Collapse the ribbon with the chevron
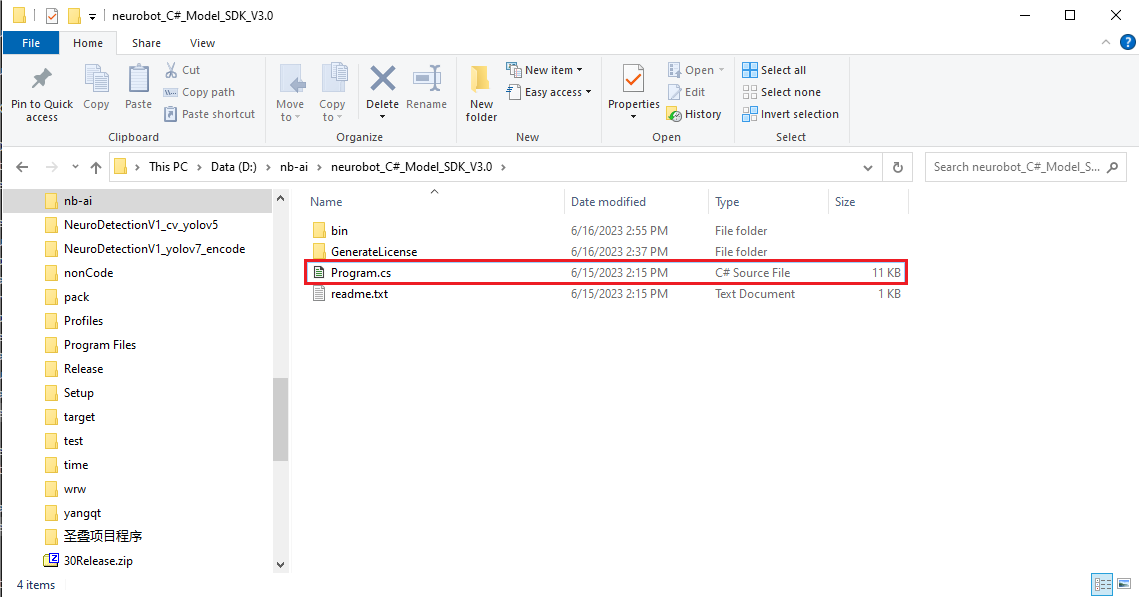This screenshot has height=603, width=1145. [1106, 43]
